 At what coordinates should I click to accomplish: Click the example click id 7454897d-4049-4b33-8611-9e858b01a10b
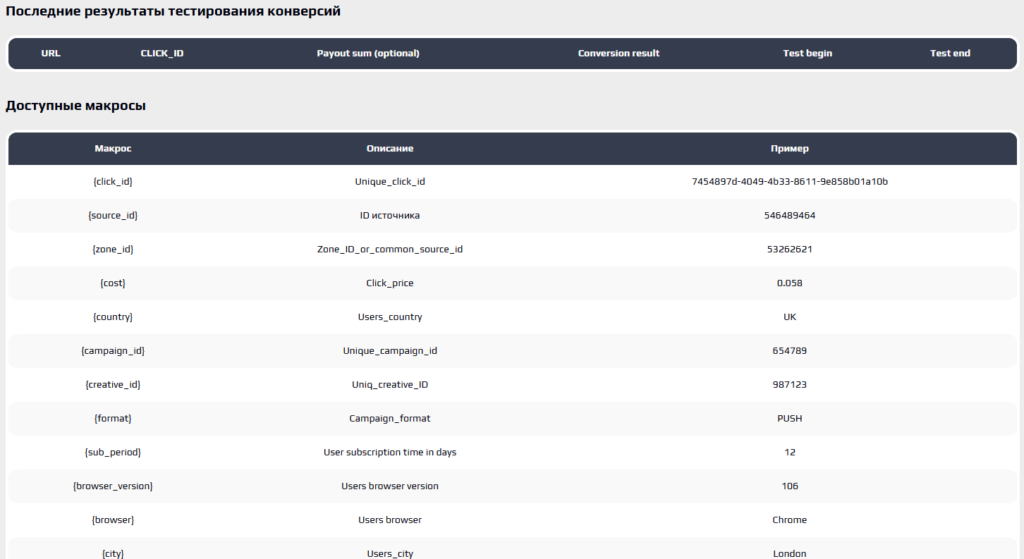point(790,182)
